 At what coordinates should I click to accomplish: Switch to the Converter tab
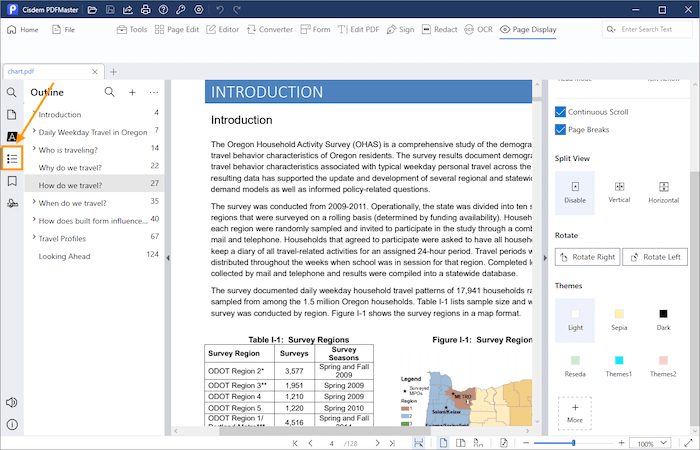tap(270, 29)
